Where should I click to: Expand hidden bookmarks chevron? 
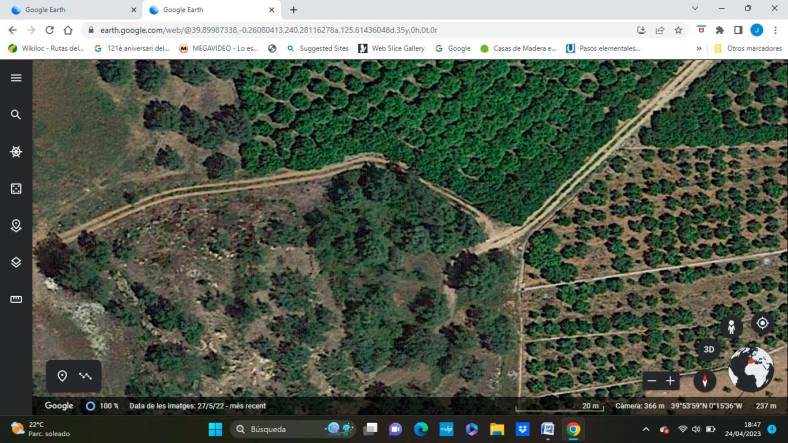[x=699, y=48]
